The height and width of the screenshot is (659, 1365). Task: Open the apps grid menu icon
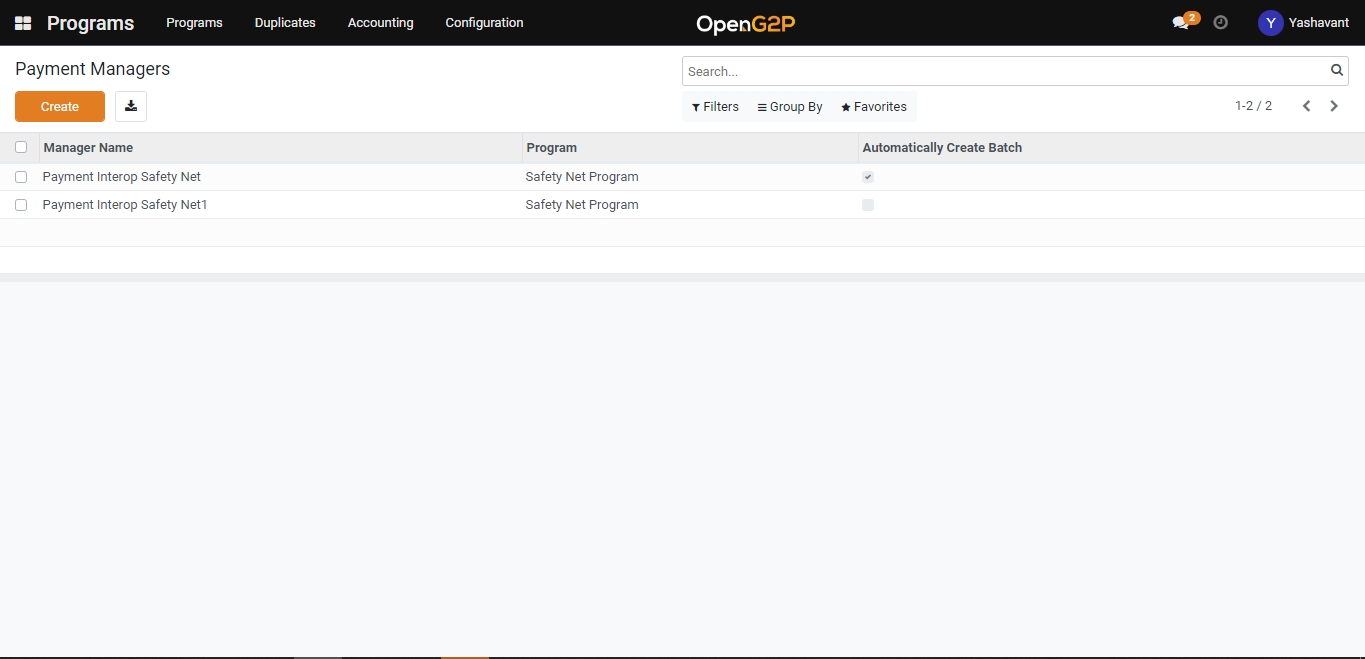[23, 23]
